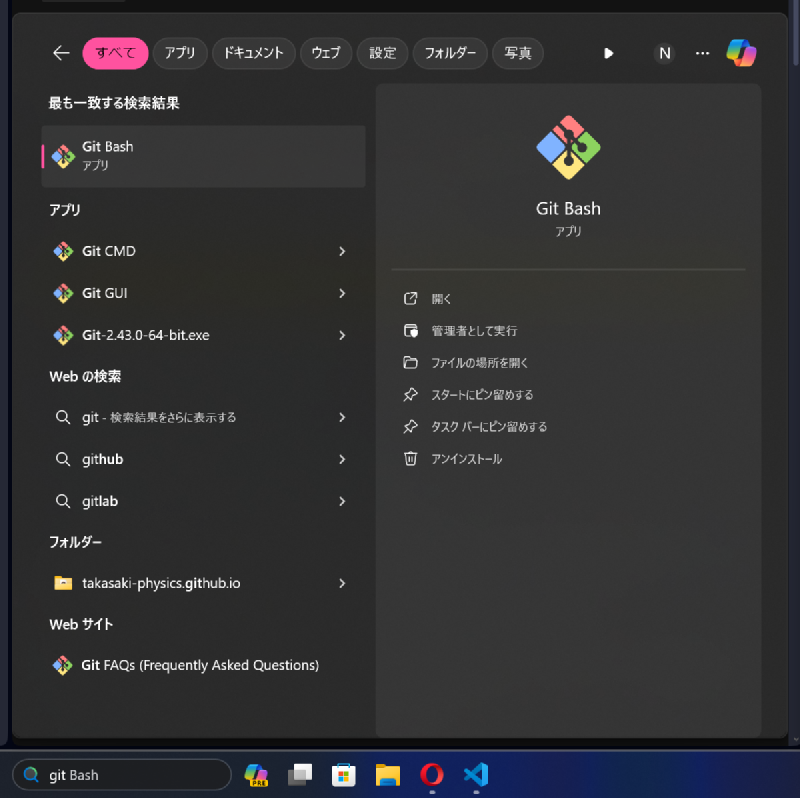Open Copilot PRE from the taskbar
This screenshot has width=800, height=798.
pyautogui.click(x=256, y=775)
